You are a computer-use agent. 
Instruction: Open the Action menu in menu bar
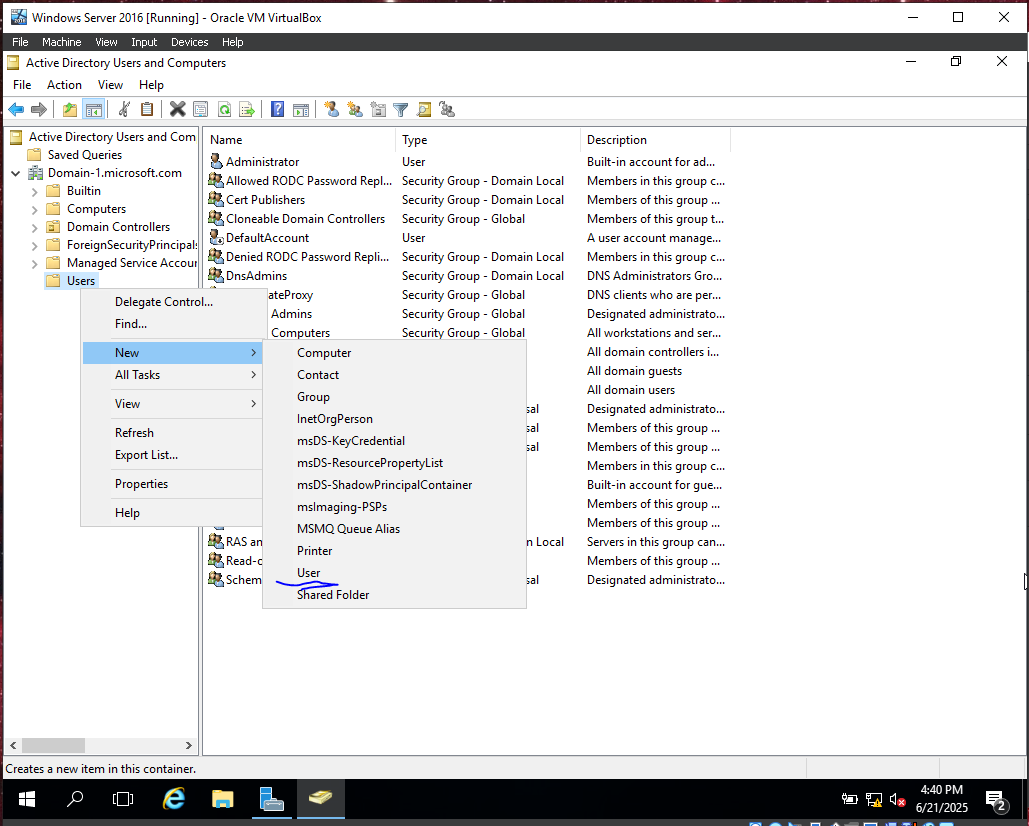pos(64,85)
